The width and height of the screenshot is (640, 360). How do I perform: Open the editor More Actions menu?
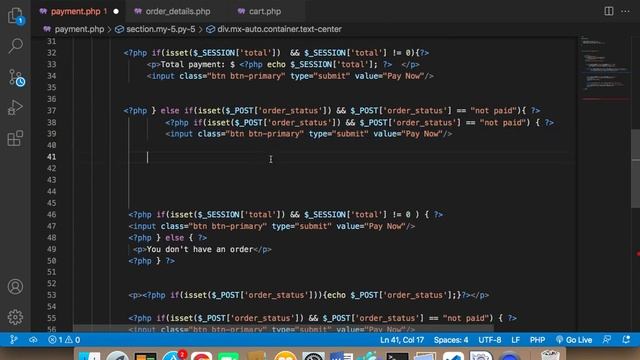click(x=625, y=11)
